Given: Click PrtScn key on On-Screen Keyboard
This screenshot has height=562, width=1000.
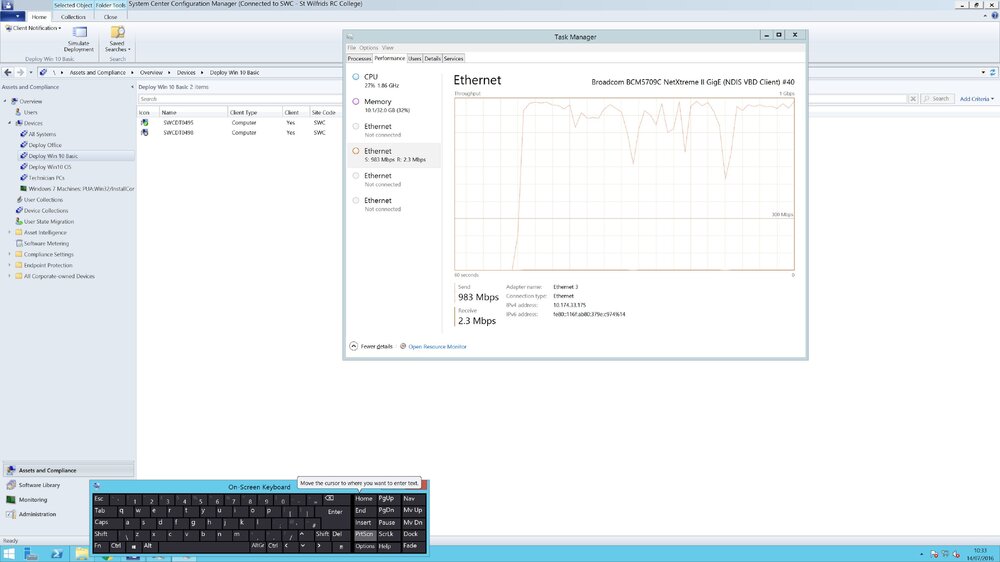Looking at the screenshot, I should [364, 534].
